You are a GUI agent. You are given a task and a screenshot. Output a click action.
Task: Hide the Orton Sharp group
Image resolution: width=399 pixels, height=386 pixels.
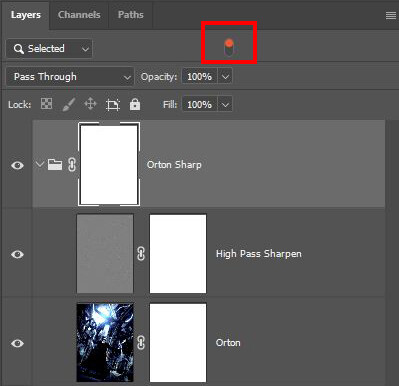[x=17, y=165]
